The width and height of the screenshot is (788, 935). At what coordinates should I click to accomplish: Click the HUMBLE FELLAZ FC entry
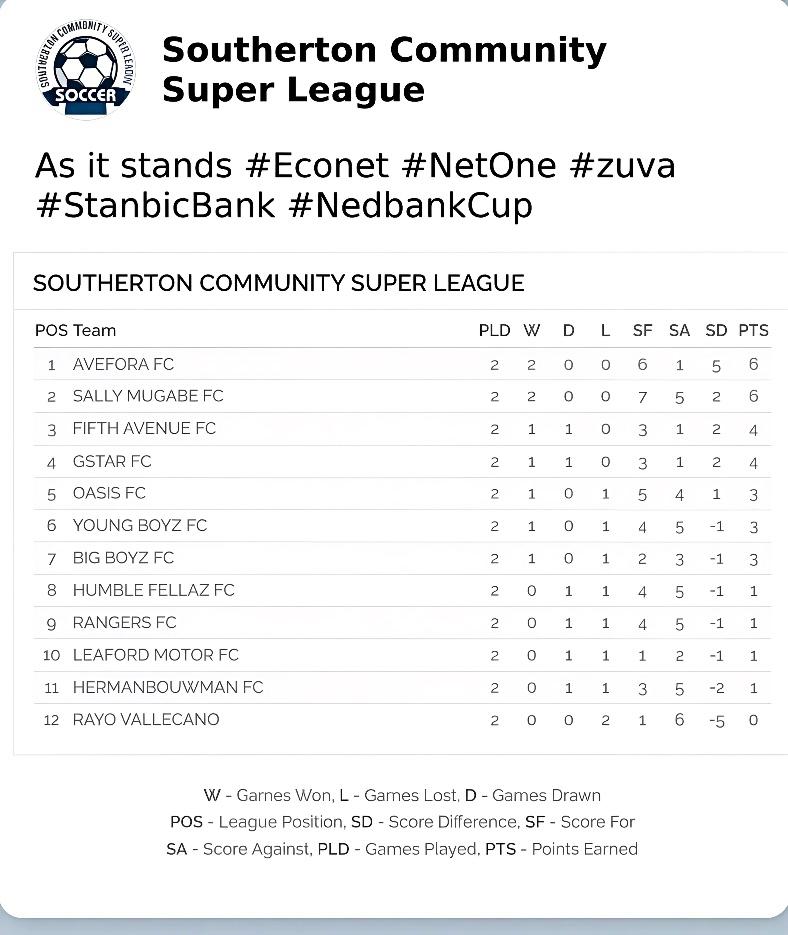click(x=153, y=590)
